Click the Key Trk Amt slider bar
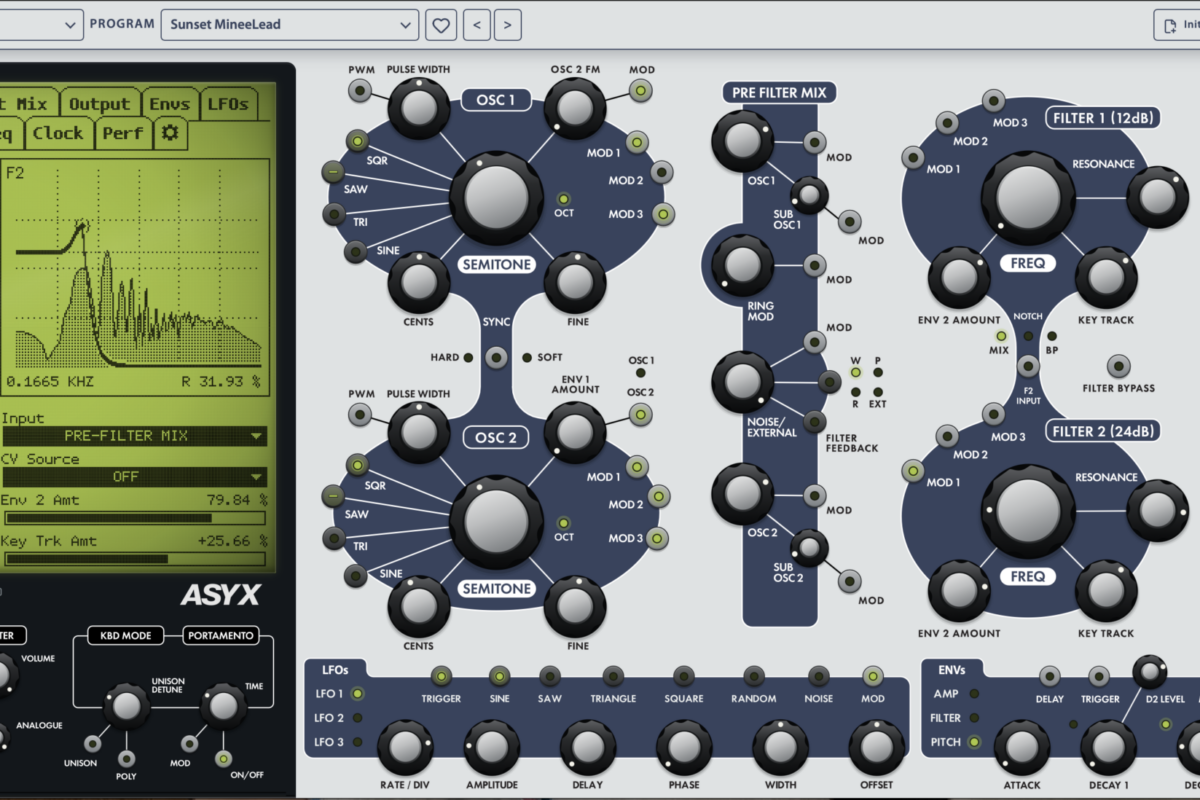The image size is (1200, 800). (134, 559)
